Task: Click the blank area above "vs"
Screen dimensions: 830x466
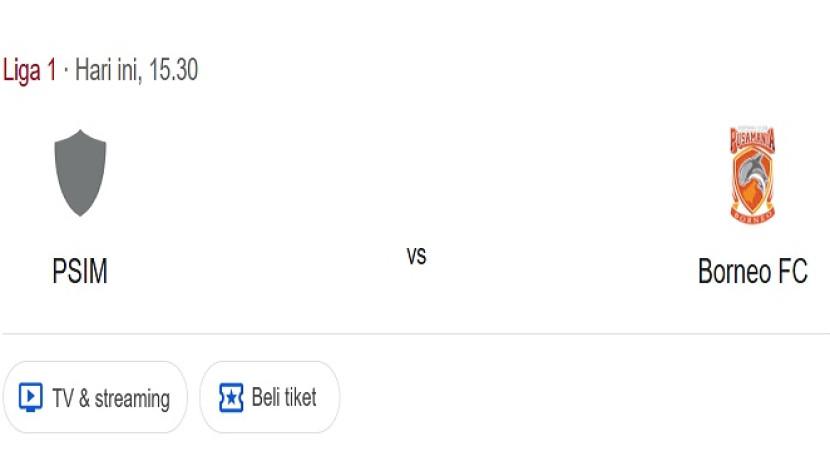Action: (416, 170)
